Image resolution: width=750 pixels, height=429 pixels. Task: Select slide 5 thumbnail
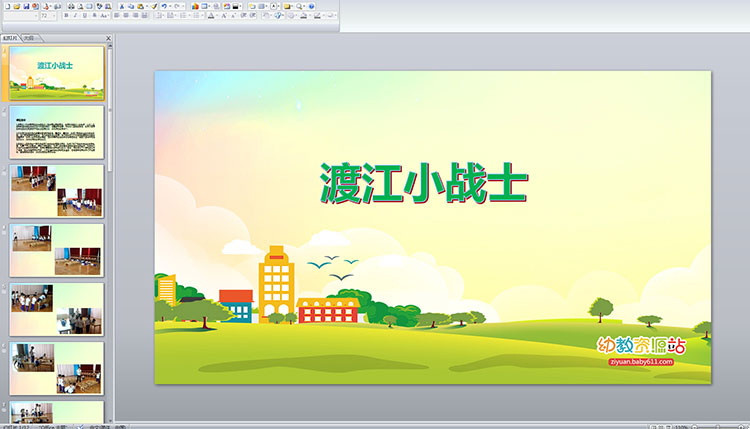pos(56,309)
